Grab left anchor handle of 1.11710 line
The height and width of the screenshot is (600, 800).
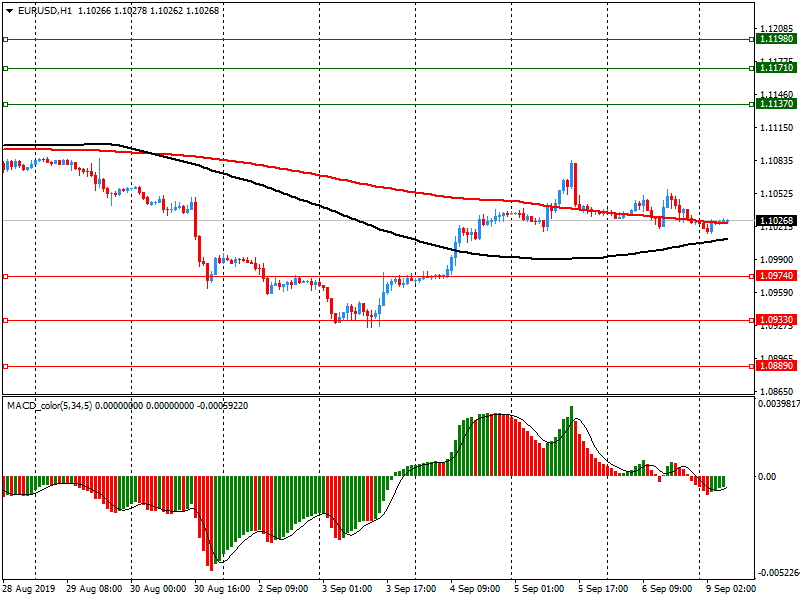(x=6, y=68)
